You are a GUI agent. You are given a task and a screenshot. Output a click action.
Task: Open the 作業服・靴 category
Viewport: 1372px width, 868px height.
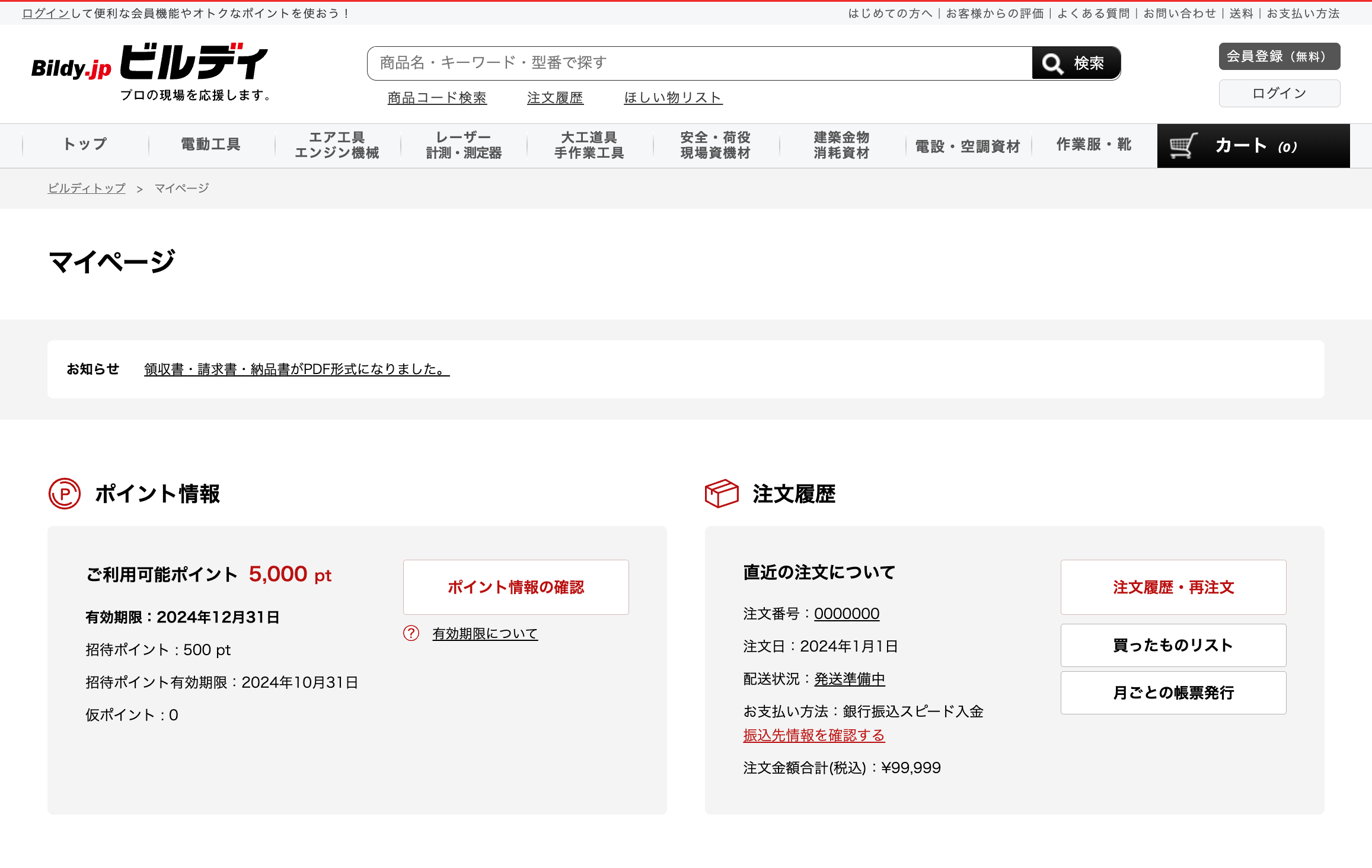tap(1093, 145)
